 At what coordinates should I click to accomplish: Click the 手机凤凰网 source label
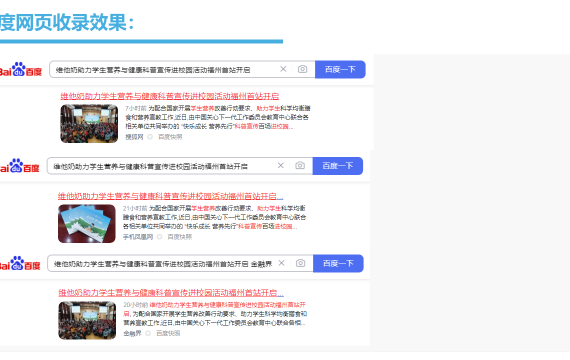(x=138, y=237)
